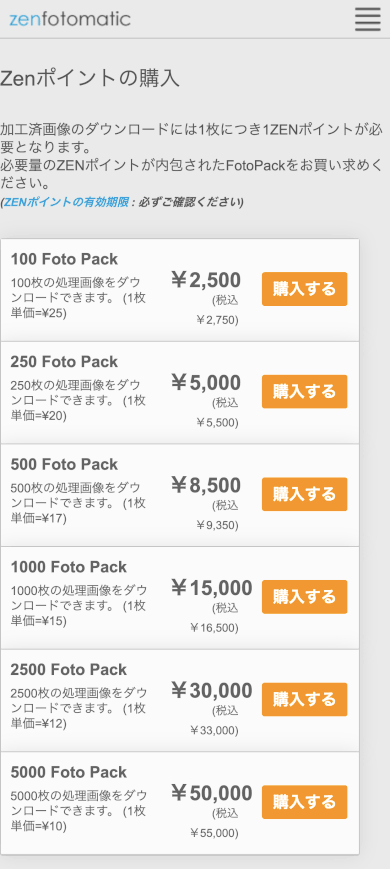Buy the 250 Foto Pack
This screenshot has height=869, width=390.
pyautogui.click(x=305, y=391)
